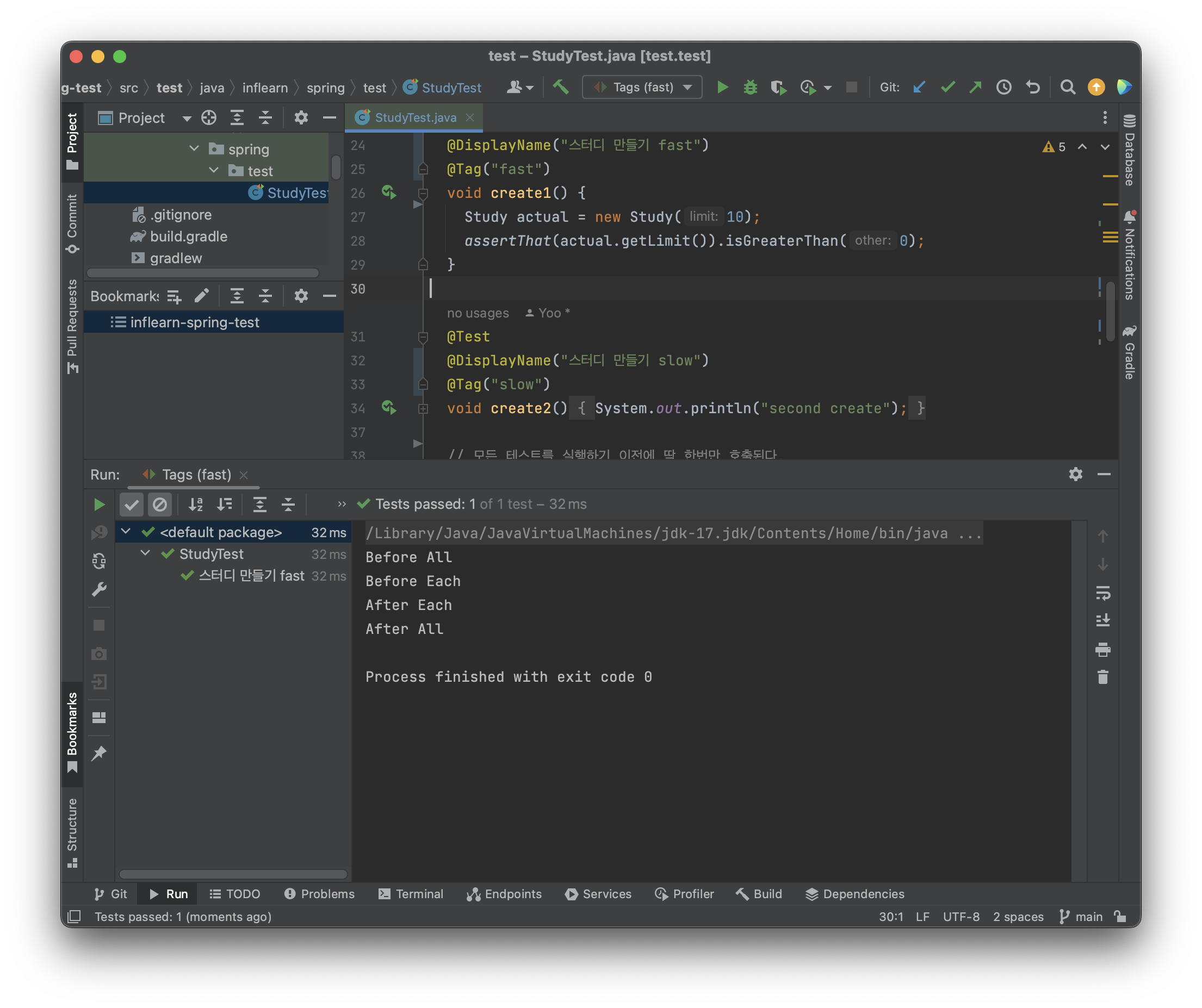Open the Tags (fast) run configuration dropdown
This screenshot has height=1008, width=1202.
pos(642,88)
